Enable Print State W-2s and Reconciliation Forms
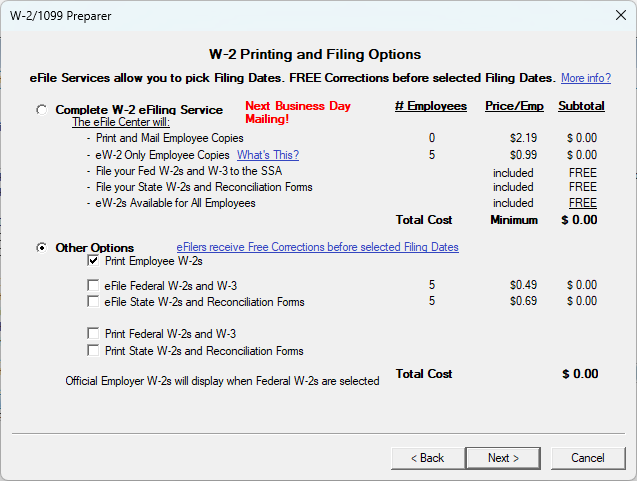 point(94,351)
